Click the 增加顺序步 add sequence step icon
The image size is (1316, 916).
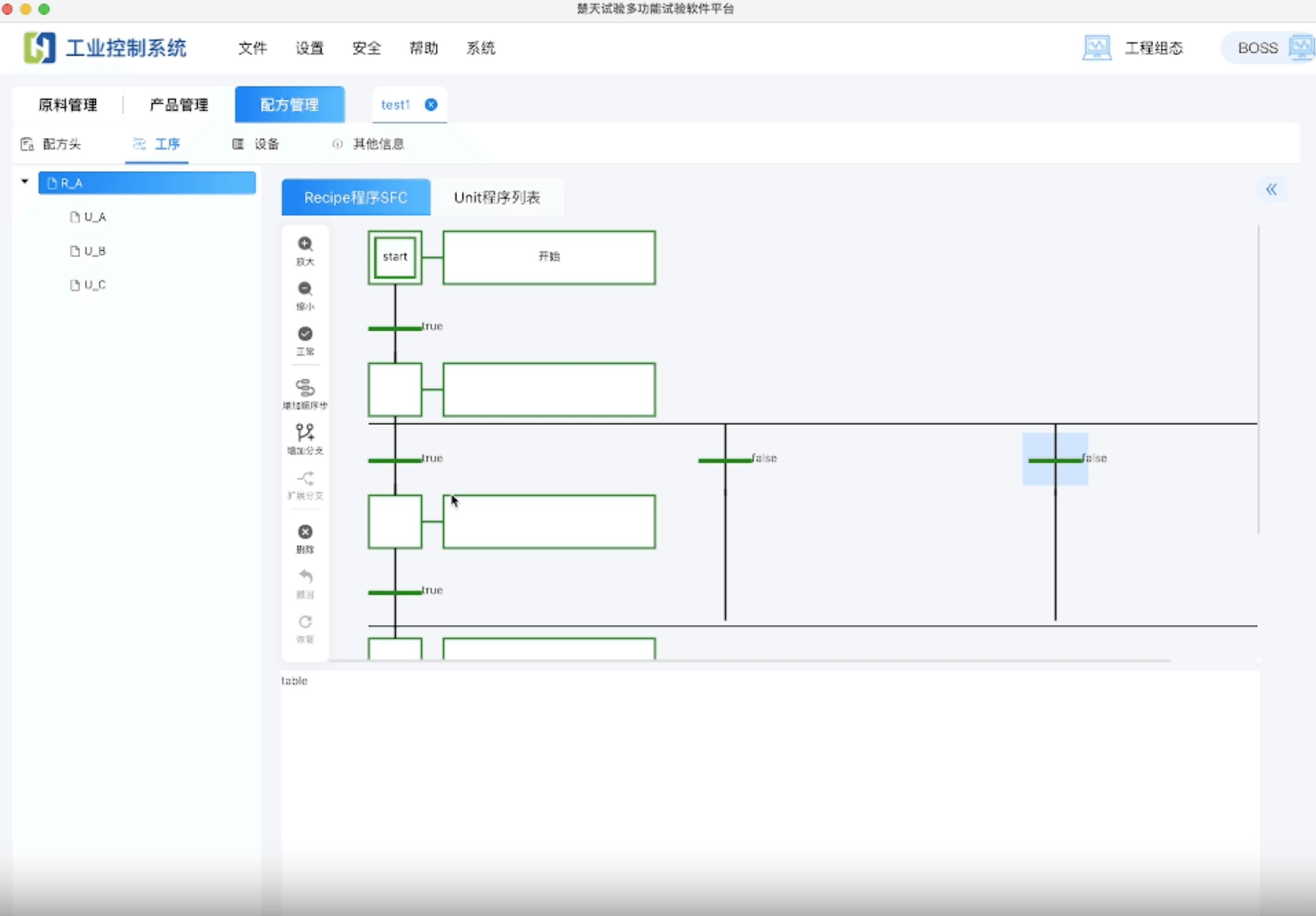coord(305,387)
